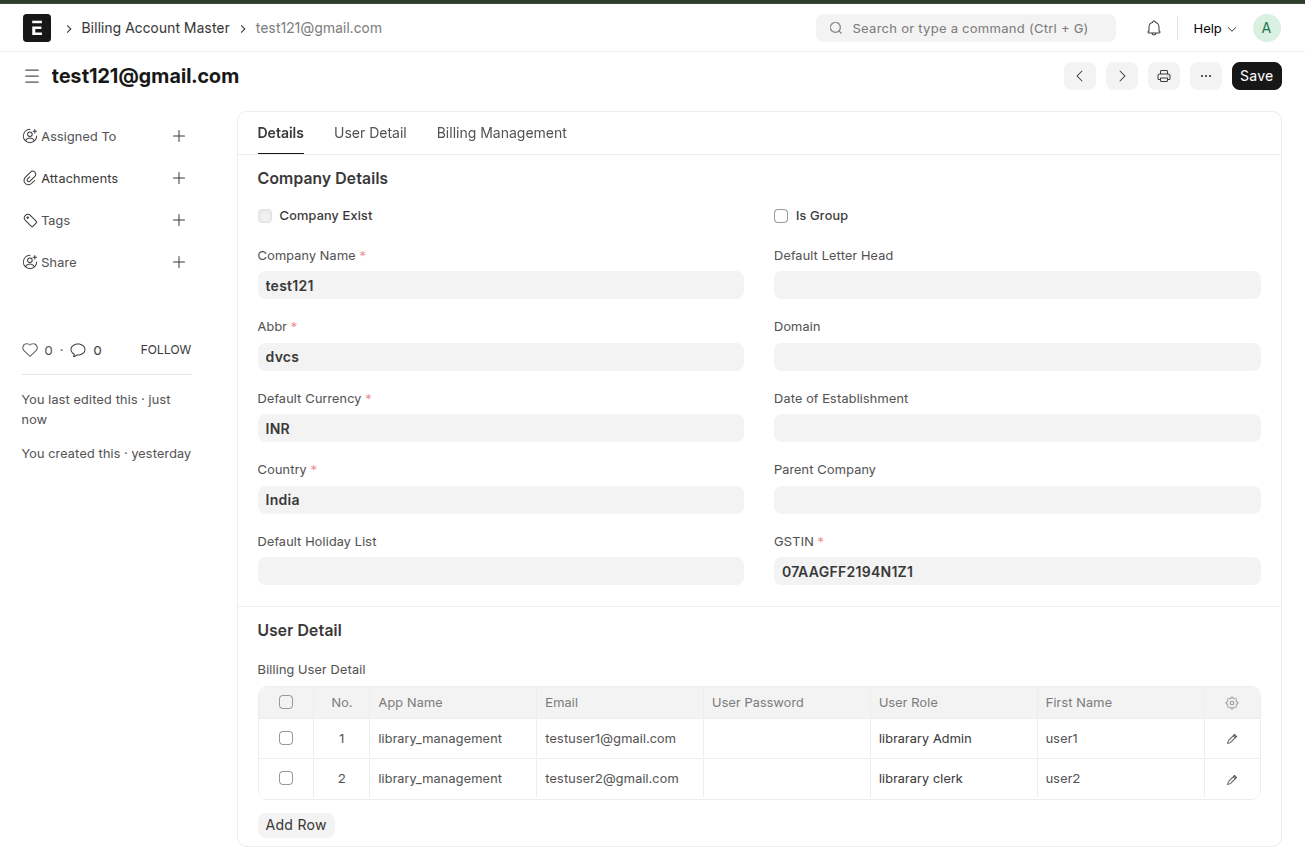Image resolution: width=1305 pixels, height=867 pixels.
Task: Open grid settings gear in user table
Action: [1231, 703]
